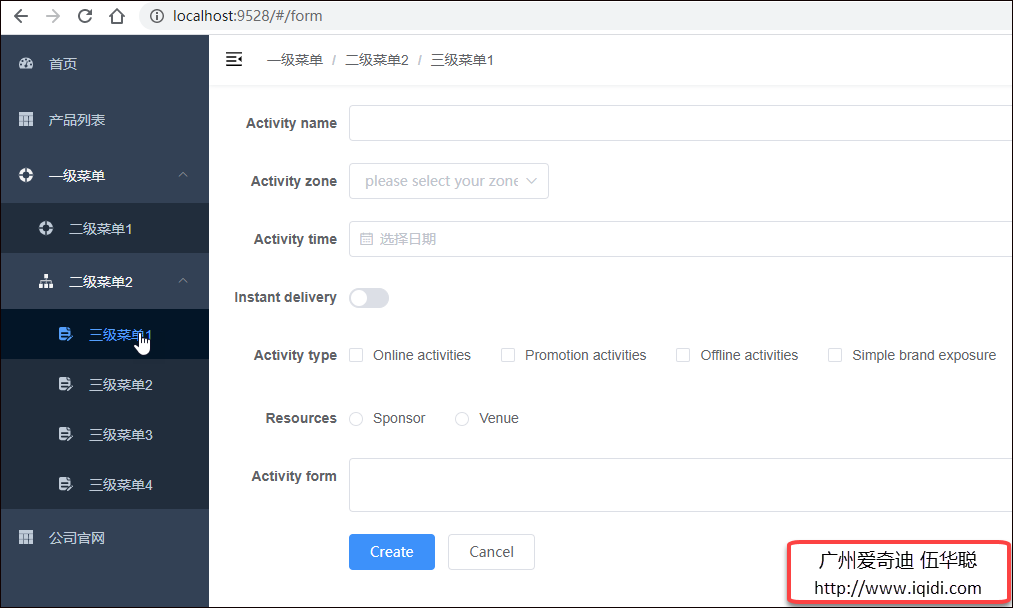Click the 二级菜单1 icon
This screenshot has width=1013, height=608.
point(46,228)
